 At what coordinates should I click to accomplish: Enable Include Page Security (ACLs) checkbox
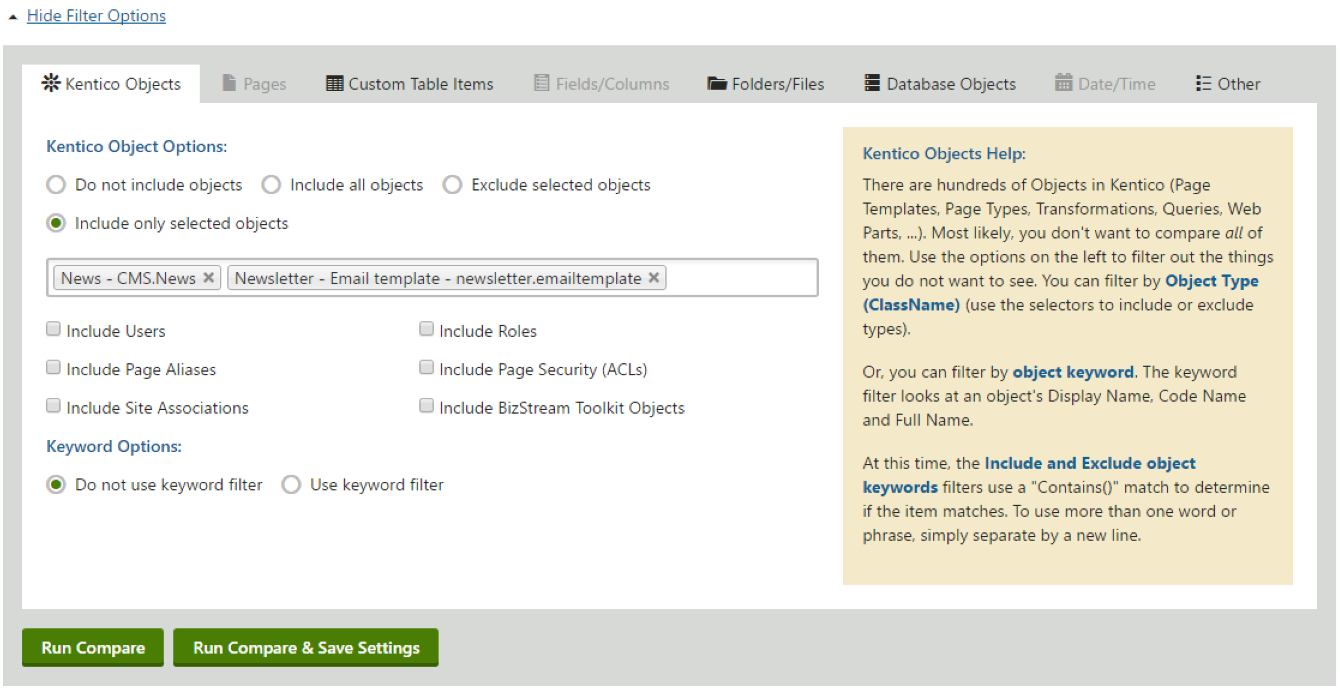pos(426,367)
